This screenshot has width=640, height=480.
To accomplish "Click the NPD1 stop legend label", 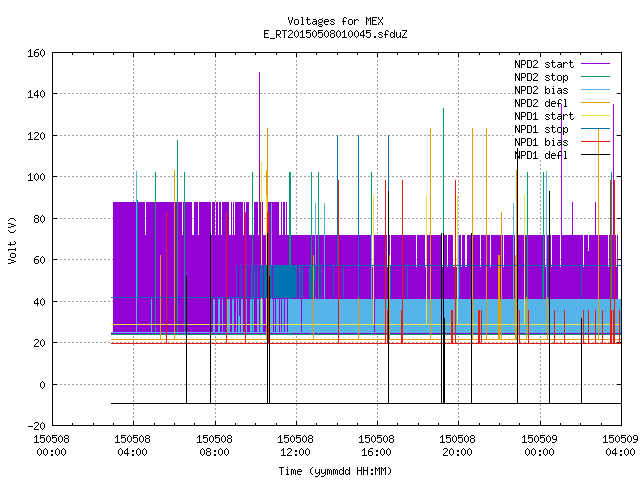I will 541,129.
